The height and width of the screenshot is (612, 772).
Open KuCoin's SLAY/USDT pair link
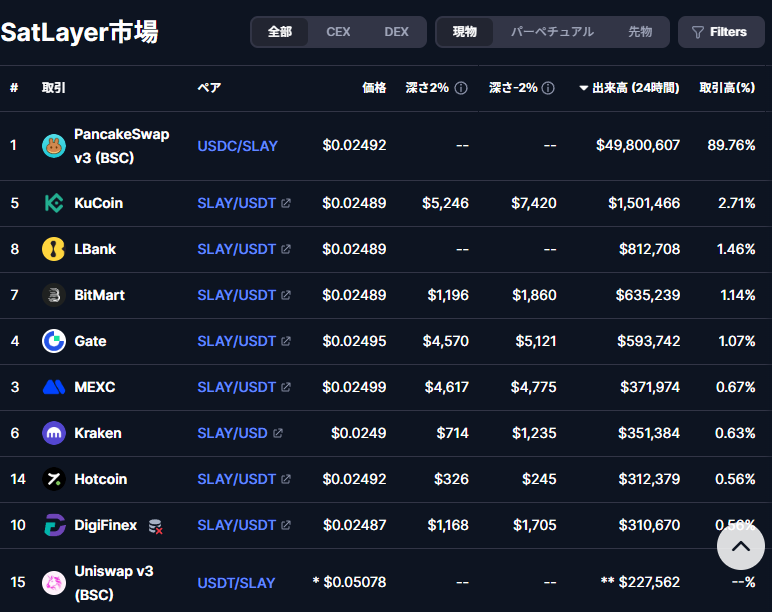point(236,203)
